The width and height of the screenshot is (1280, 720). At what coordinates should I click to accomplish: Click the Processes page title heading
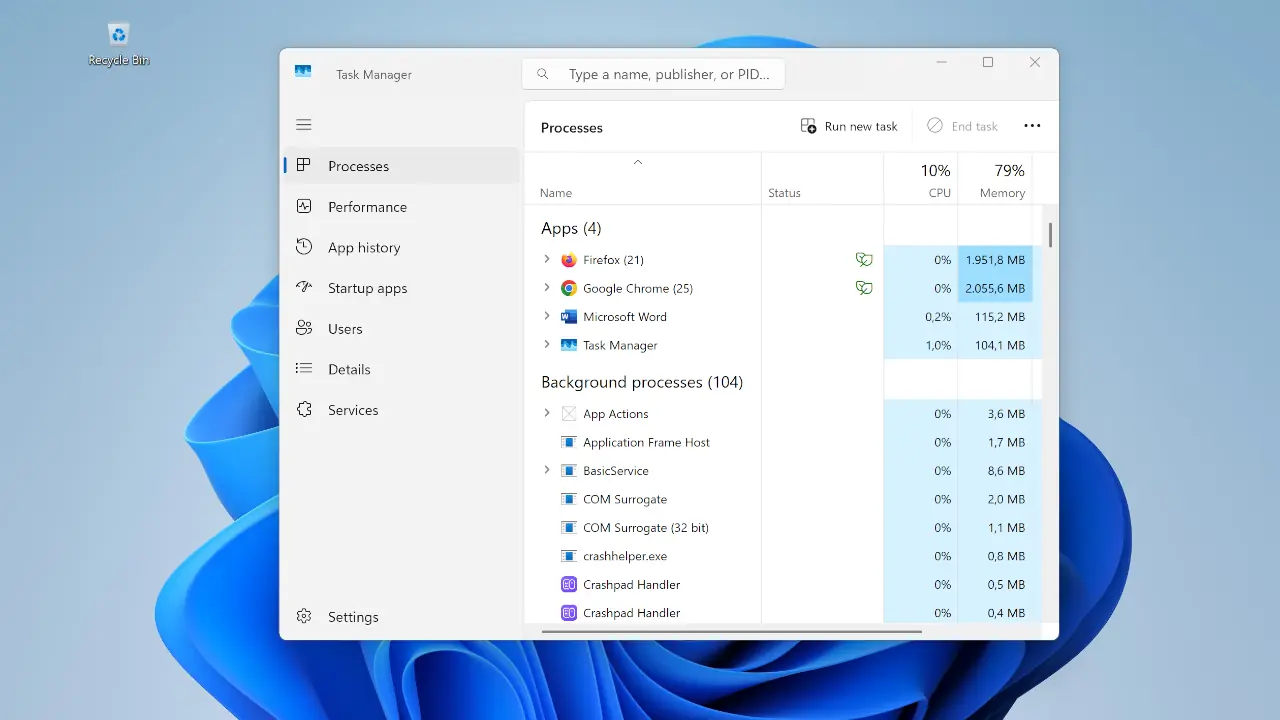pos(572,128)
